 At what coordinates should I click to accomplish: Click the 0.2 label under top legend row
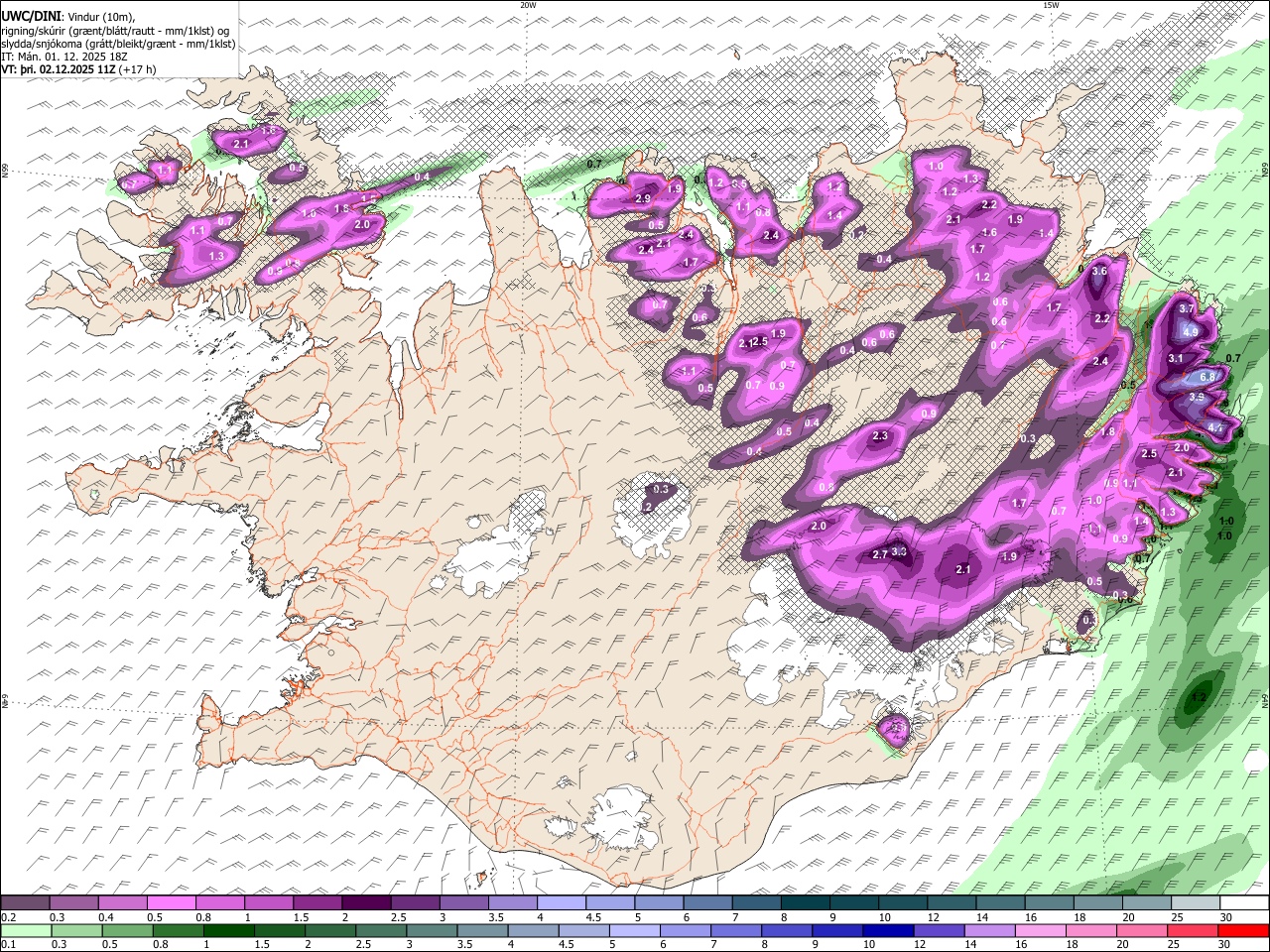[x=8, y=917]
